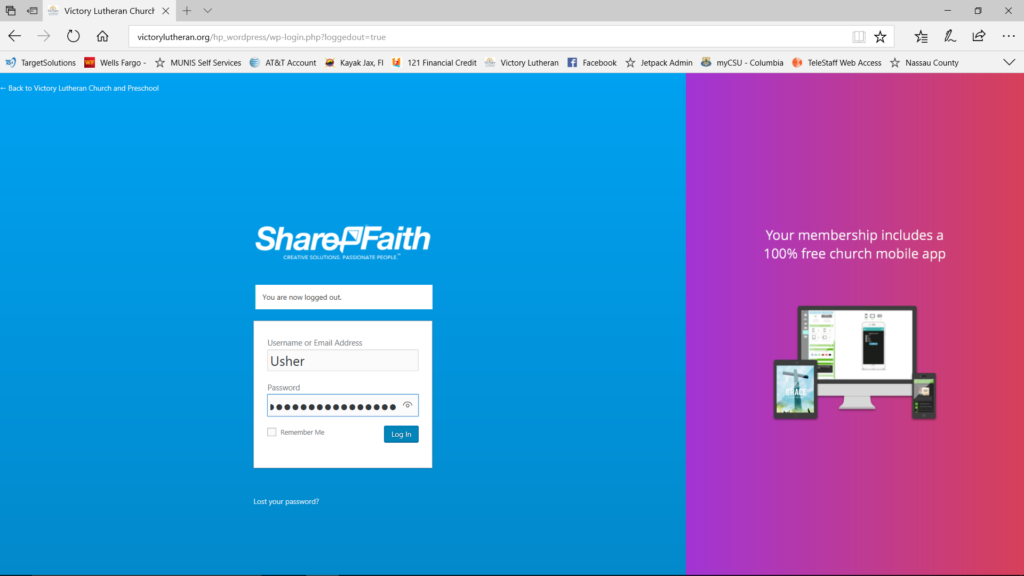Image resolution: width=1024 pixels, height=576 pixels.
Task: Open web notes pen icon
Action: point(950,37)
